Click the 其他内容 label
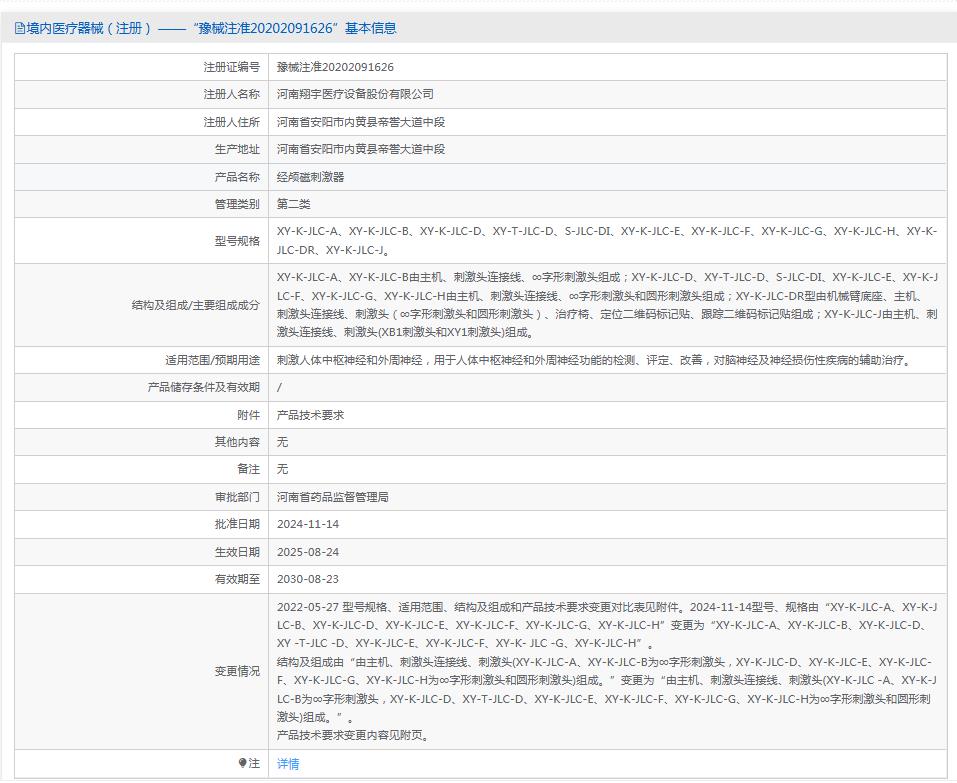The image size is (957, 783). [237, 442]
